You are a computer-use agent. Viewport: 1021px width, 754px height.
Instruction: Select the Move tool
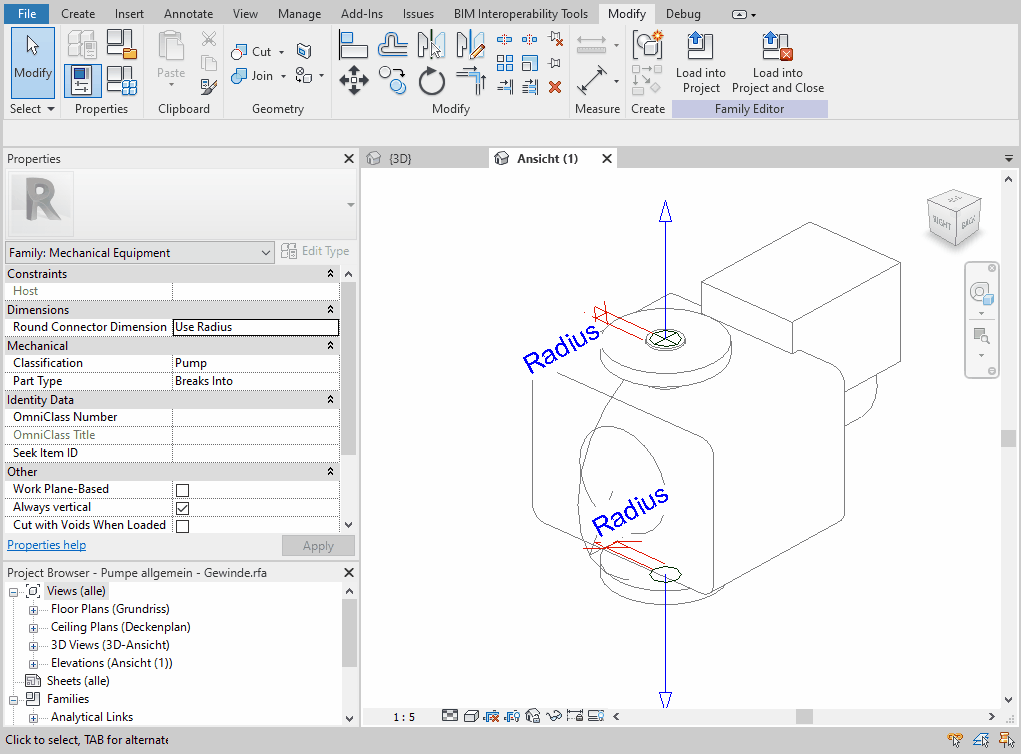click(x=354, y=81)
